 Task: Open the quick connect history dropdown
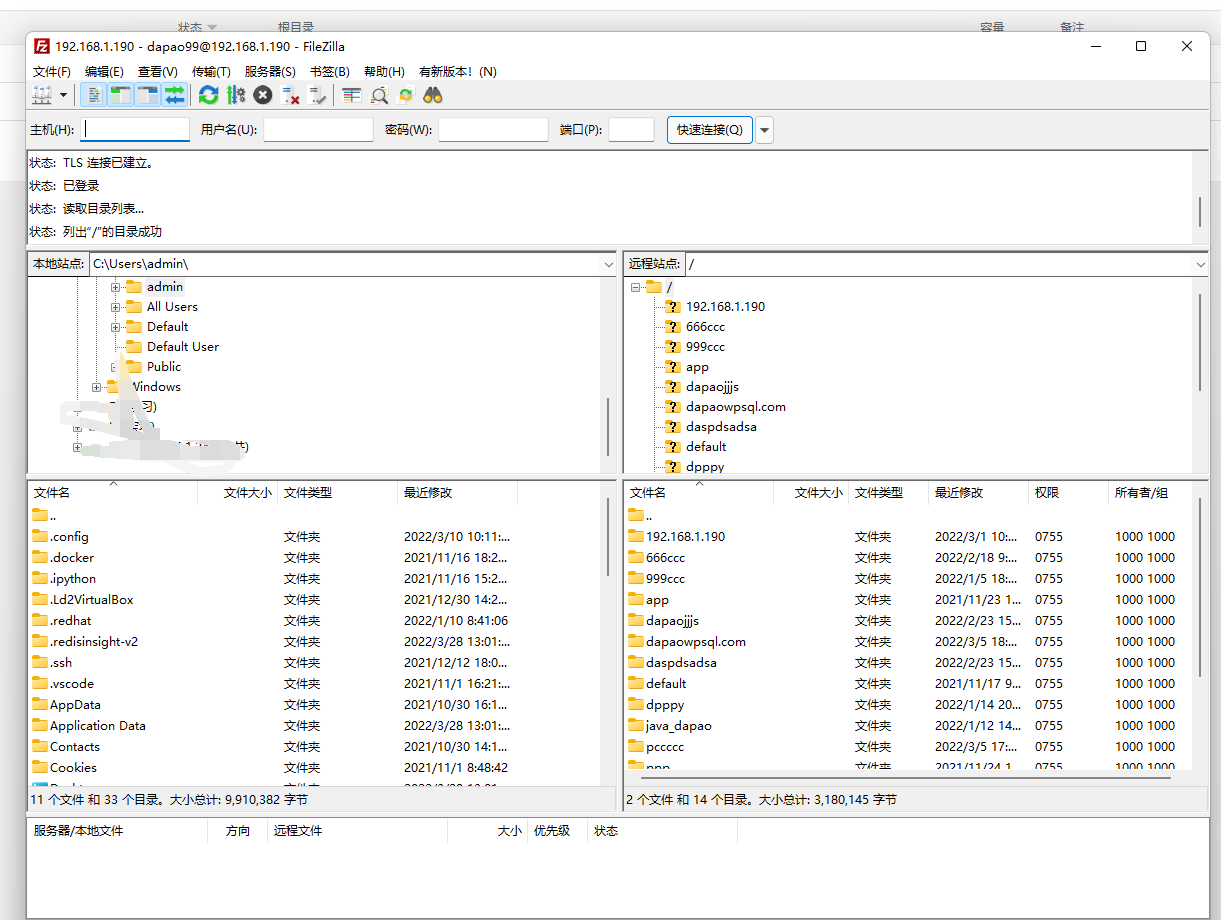(x=765, y=130)
